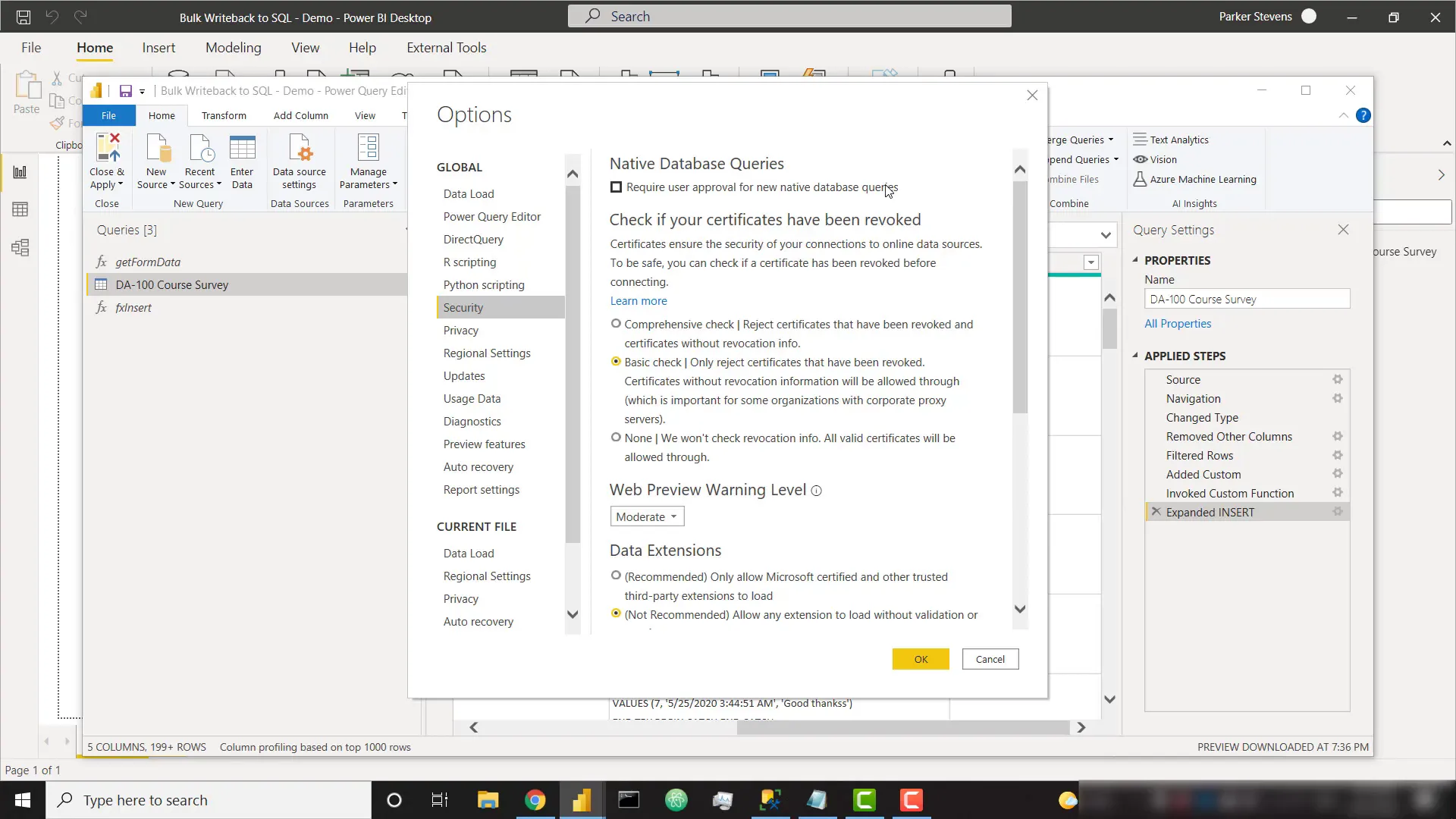Click the save icon in Power BI title bar

[24, 17]
